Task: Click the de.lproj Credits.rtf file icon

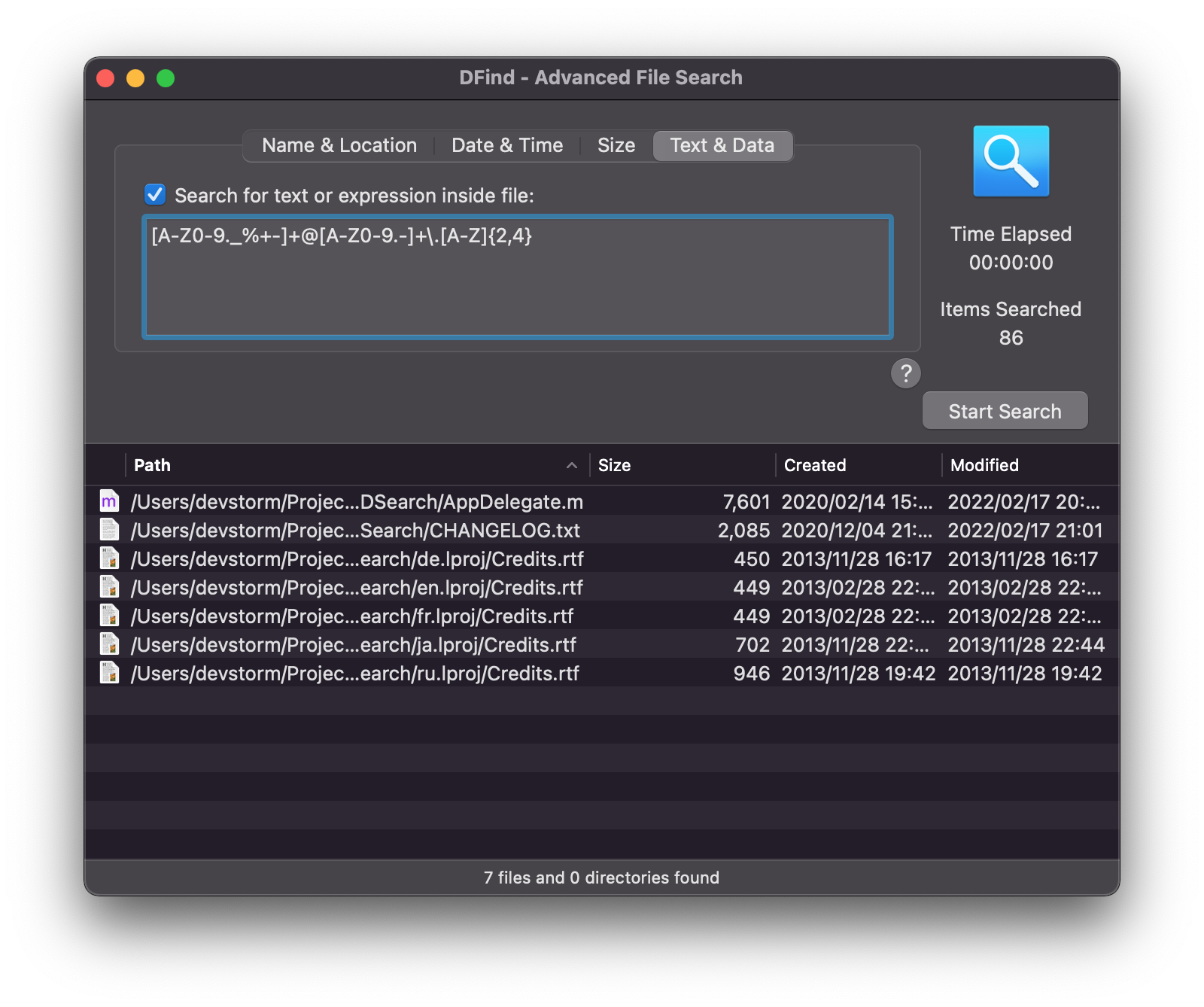Action: tap(110, 558)
